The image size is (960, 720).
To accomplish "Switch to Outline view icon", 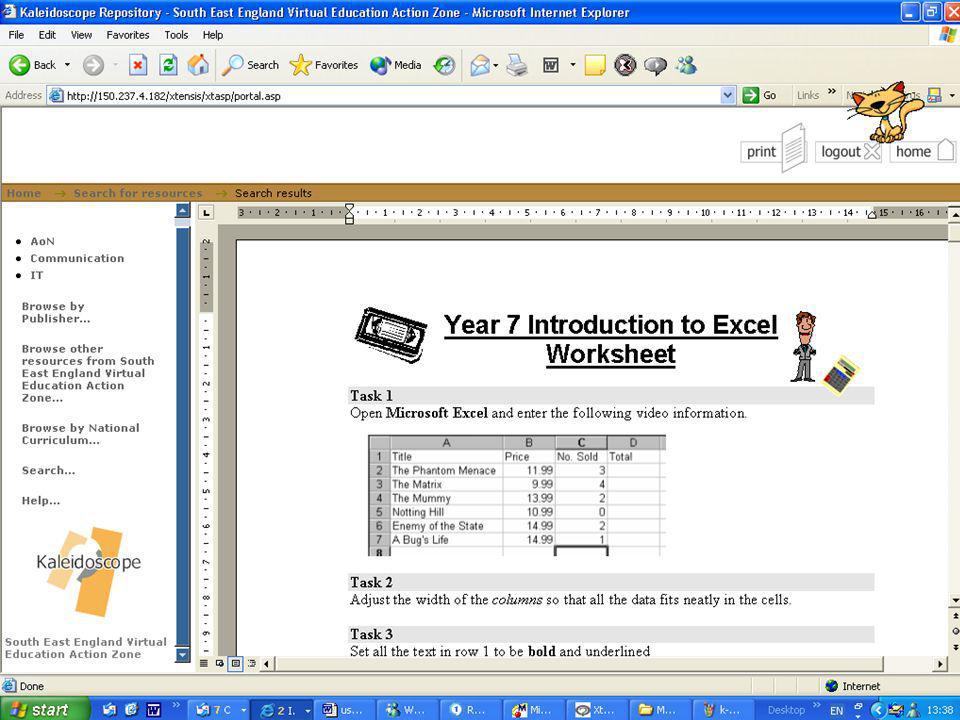I will [251, 664].
